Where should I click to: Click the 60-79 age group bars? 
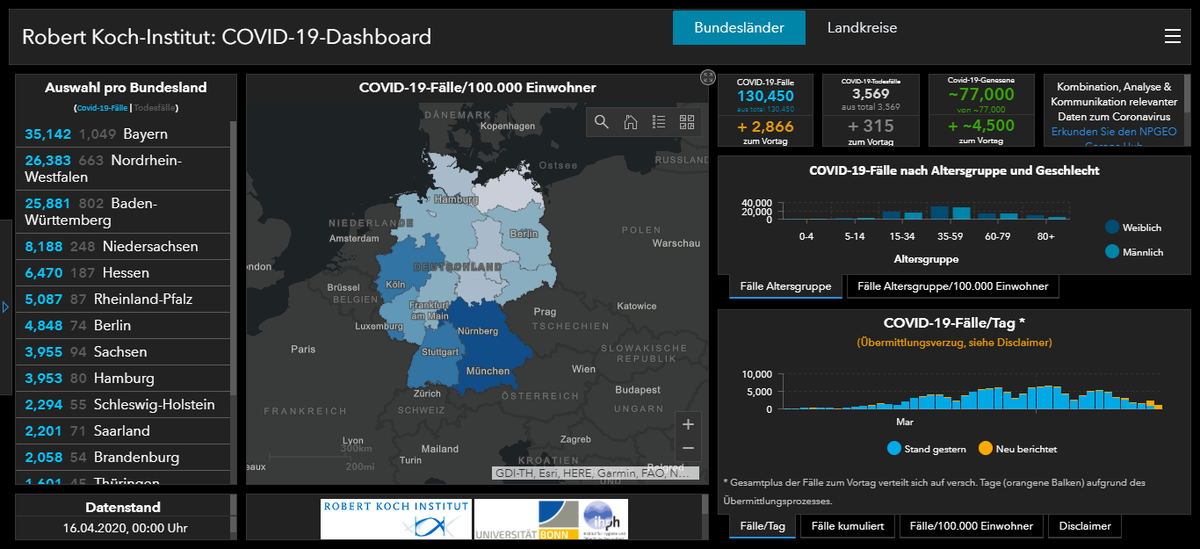click(x=997, y=216)
